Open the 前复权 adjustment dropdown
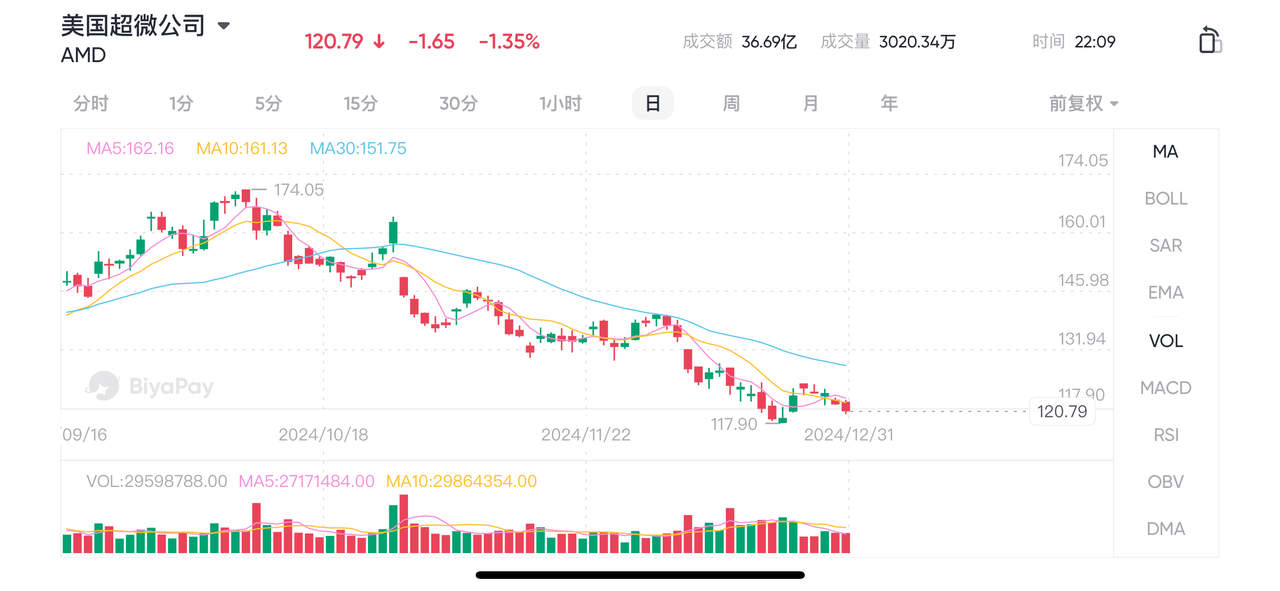This screenshot has height=591, width=1280. pyautogui.click(x=1083, y=104)
